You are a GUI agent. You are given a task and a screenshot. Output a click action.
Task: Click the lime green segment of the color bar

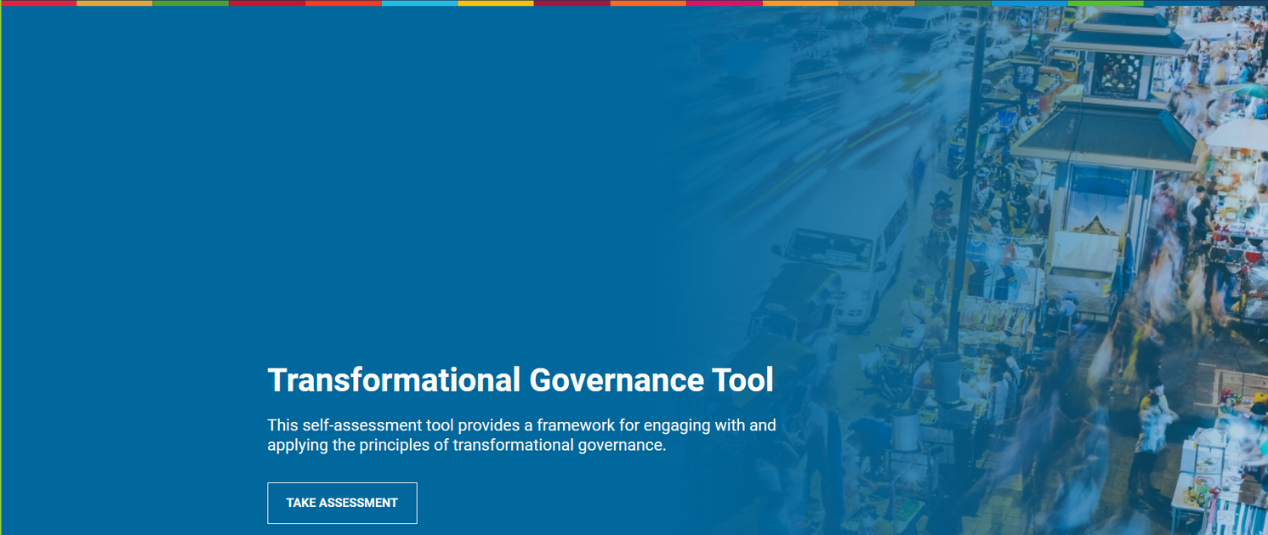pos(1105,3)
